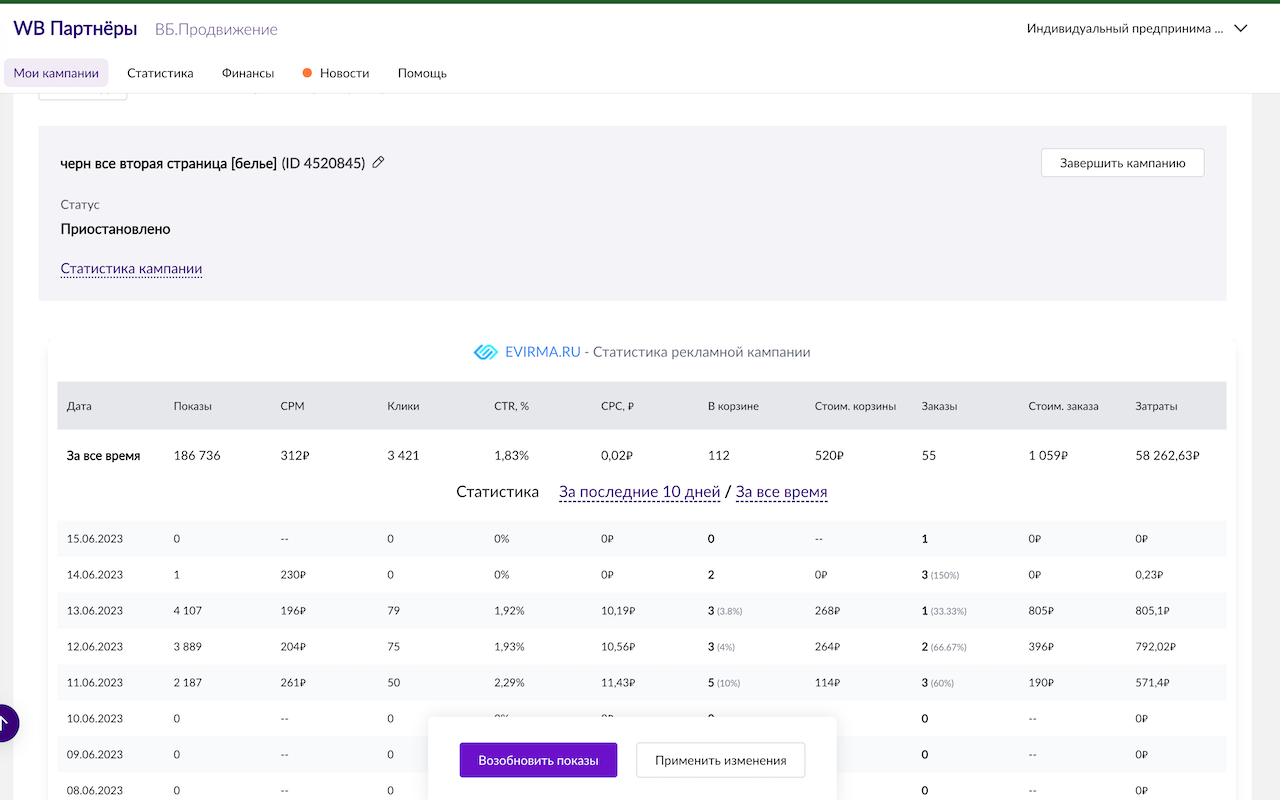Open the account selector chevron
This screenshot has height=800, width=1280.
(1240, 29)
